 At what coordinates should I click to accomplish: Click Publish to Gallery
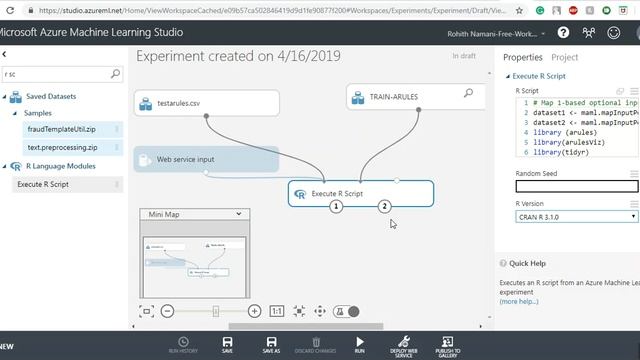(x=448, y=347)
